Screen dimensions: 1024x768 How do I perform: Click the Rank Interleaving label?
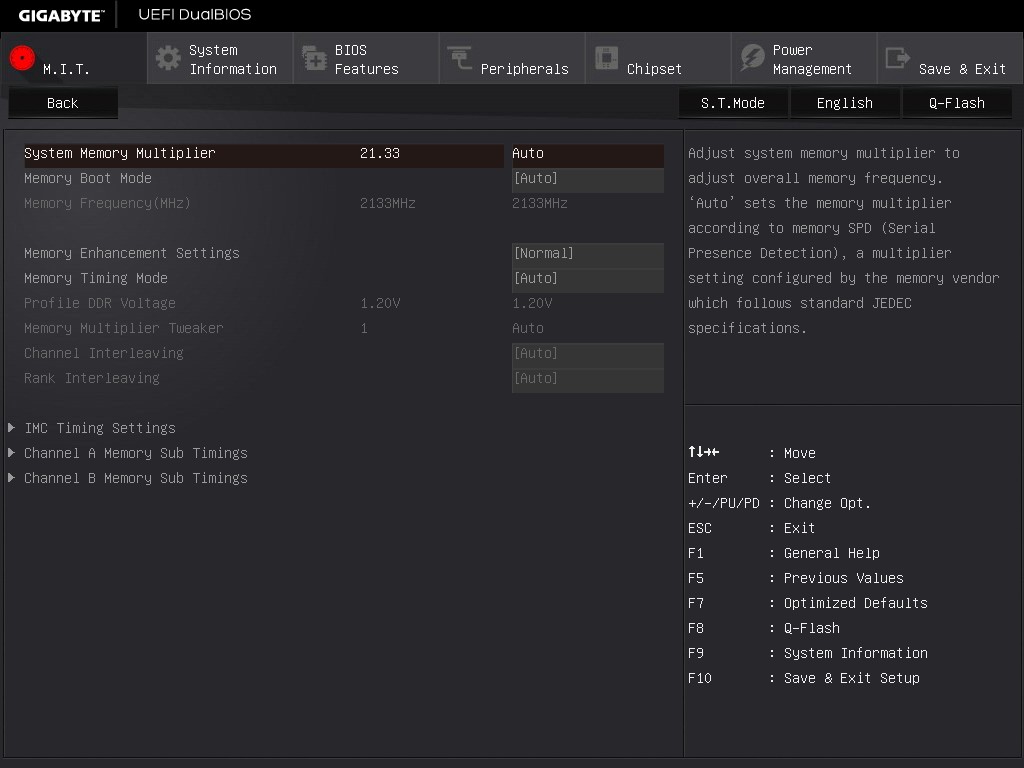91,378
